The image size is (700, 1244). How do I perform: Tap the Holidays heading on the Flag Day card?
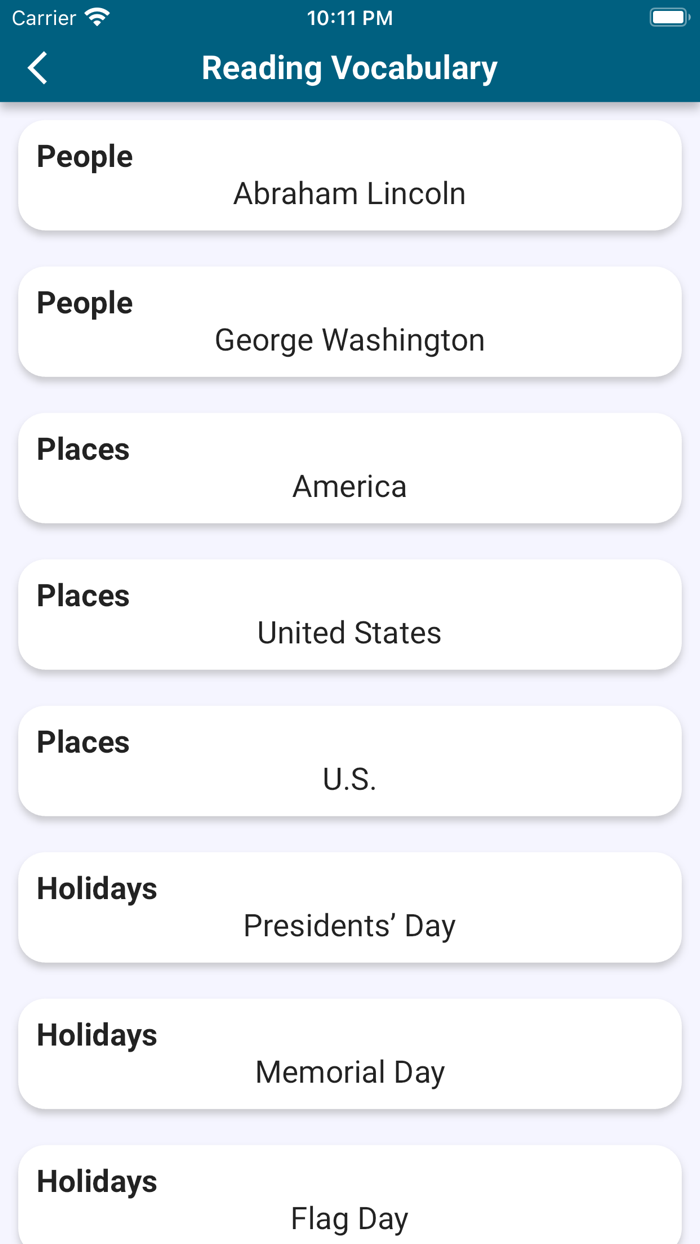click(x=96, y=1180)
